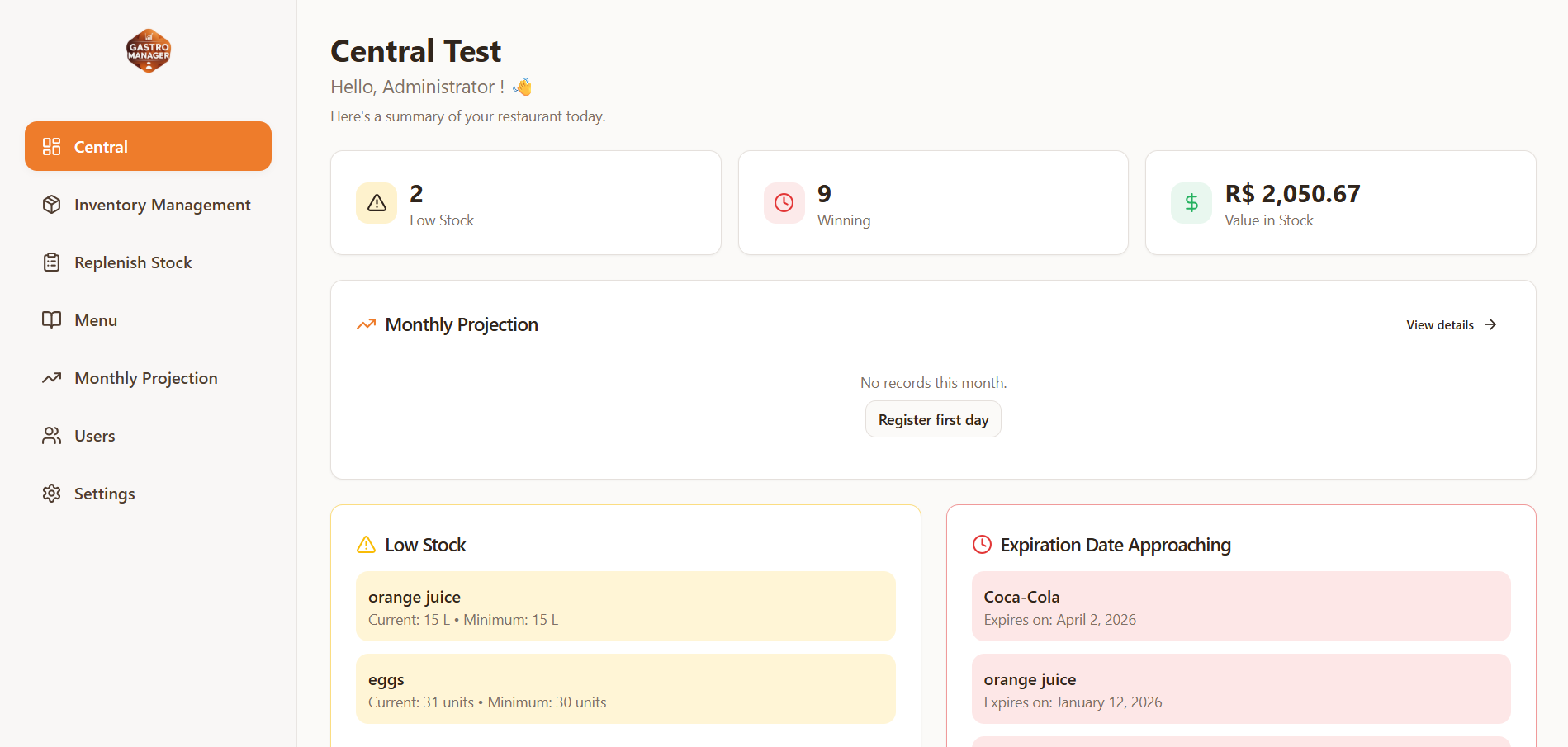Click the Monthly Projection trend arrow icon
The height and width of the screenshot is (747, 1568).
(x=51, y=377)
